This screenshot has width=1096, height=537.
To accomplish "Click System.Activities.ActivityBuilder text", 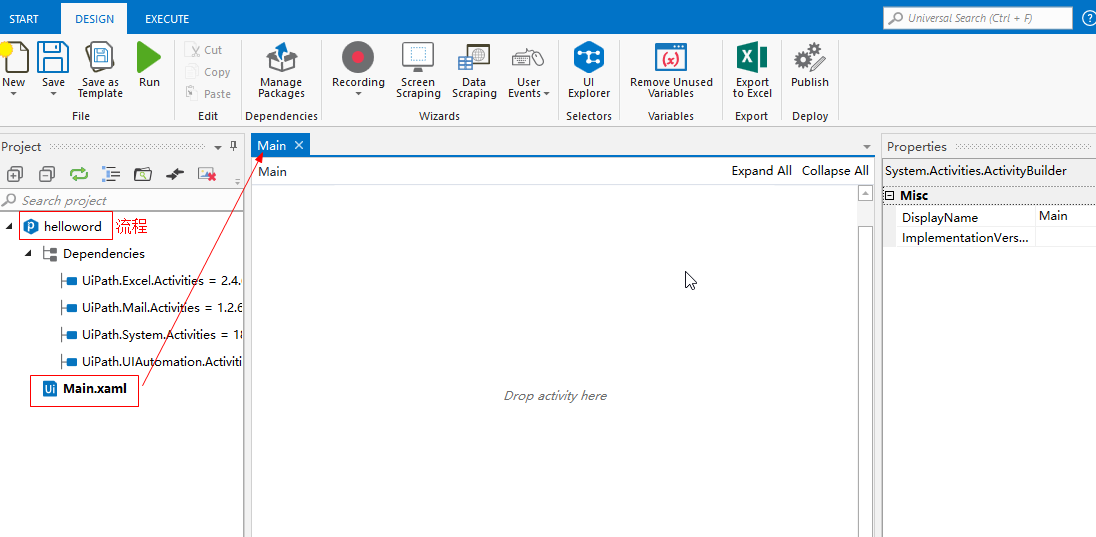I will point(976,171).
